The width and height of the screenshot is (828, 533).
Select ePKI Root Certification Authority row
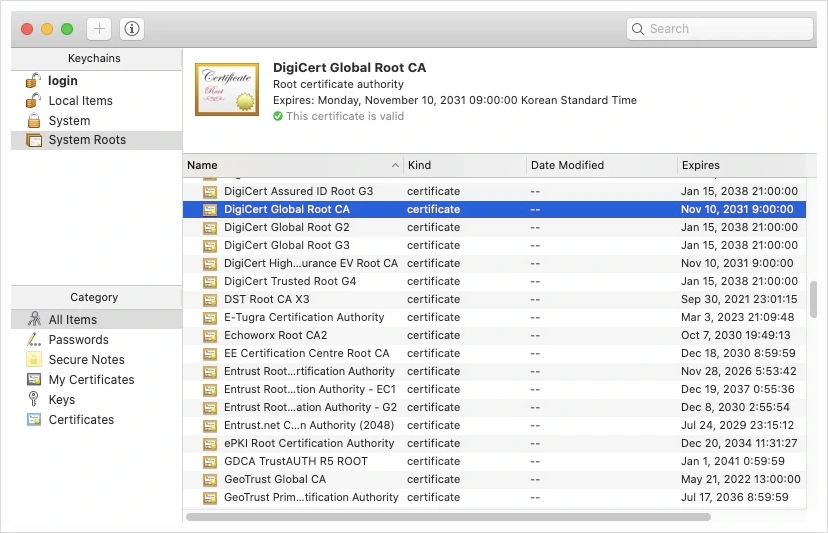point(494,443)
